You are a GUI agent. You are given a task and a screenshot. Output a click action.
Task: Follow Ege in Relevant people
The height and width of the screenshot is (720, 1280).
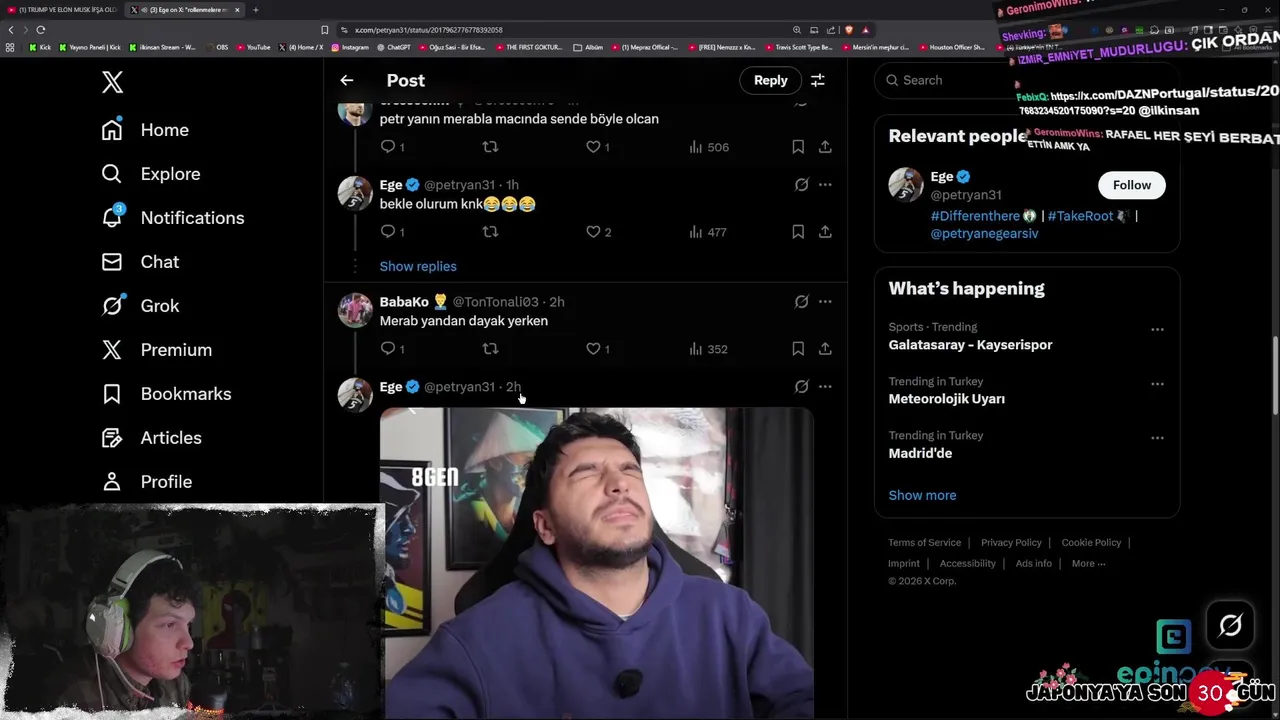[1132, 185]
